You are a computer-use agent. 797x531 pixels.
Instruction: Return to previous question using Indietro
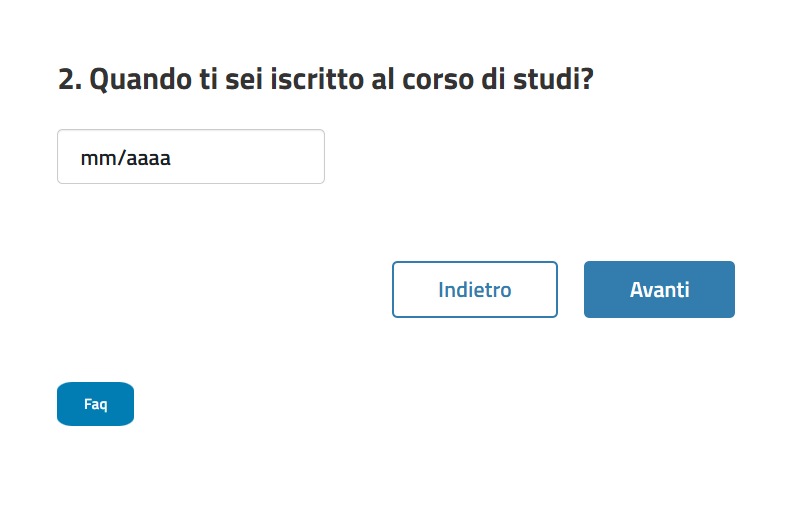(x=474, y=290)
